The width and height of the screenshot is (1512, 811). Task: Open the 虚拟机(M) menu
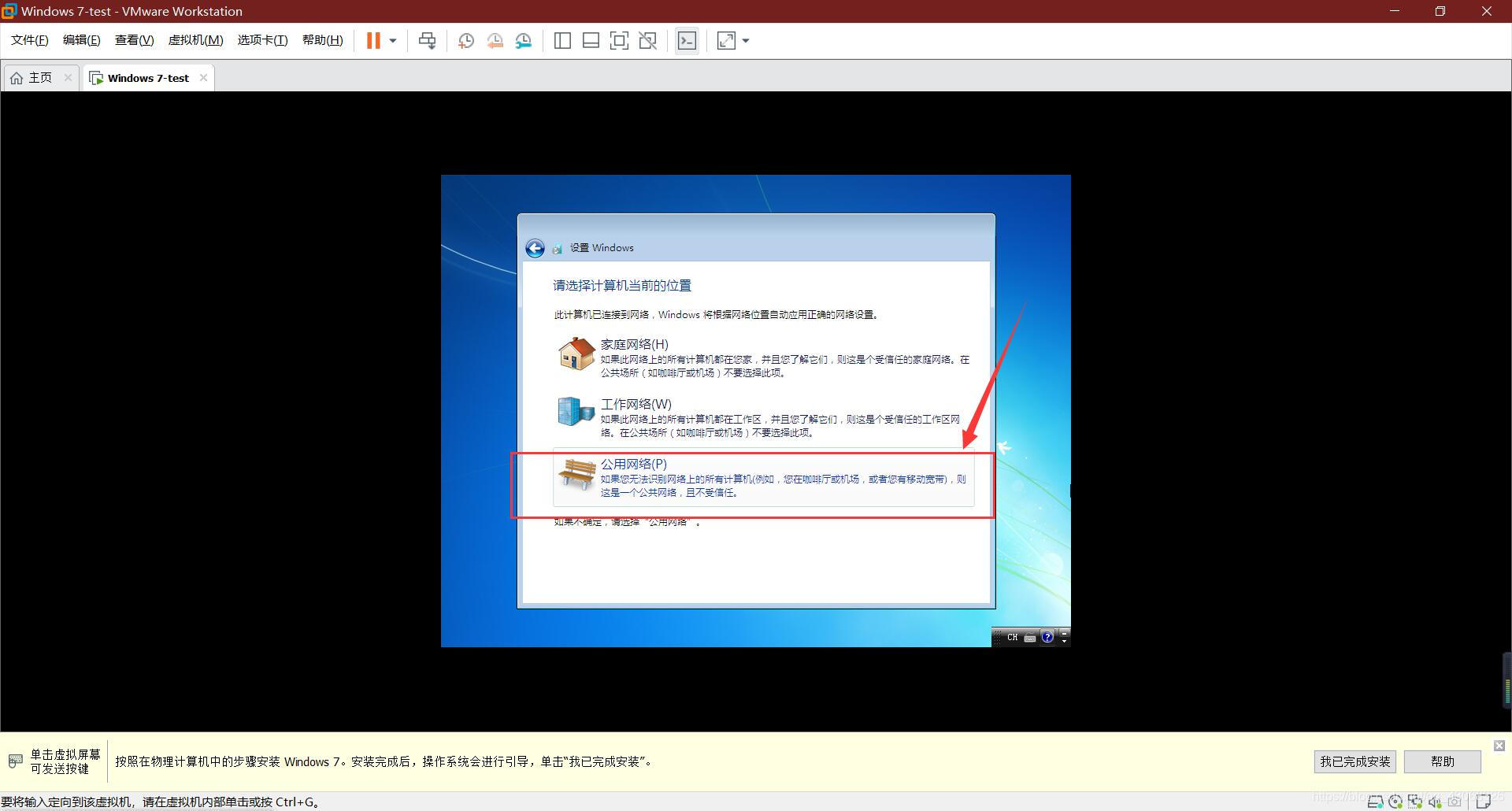click(195, 40)
